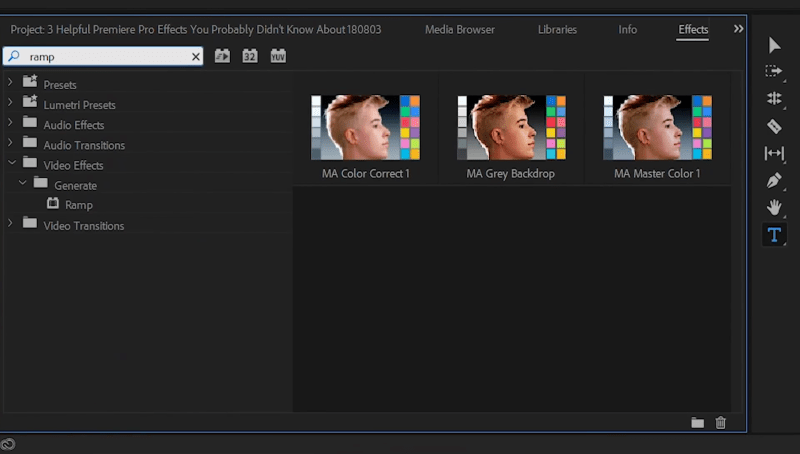Delete custom items with trash icon
The width and height of the screenshot is (800, 454).
point(720,422)
